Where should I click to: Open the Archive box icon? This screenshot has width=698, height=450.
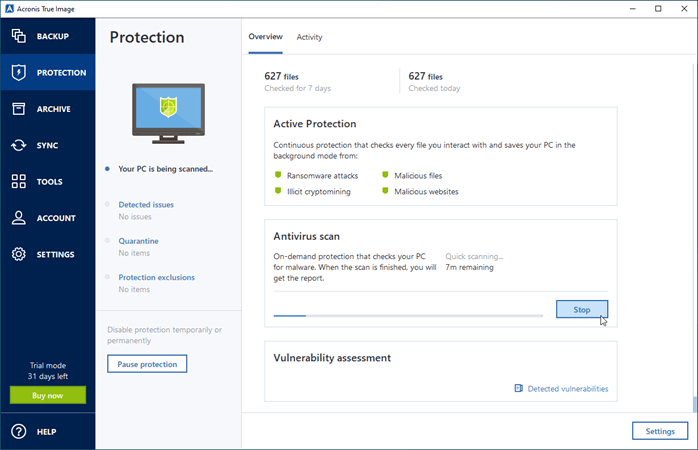coord(18,109)
